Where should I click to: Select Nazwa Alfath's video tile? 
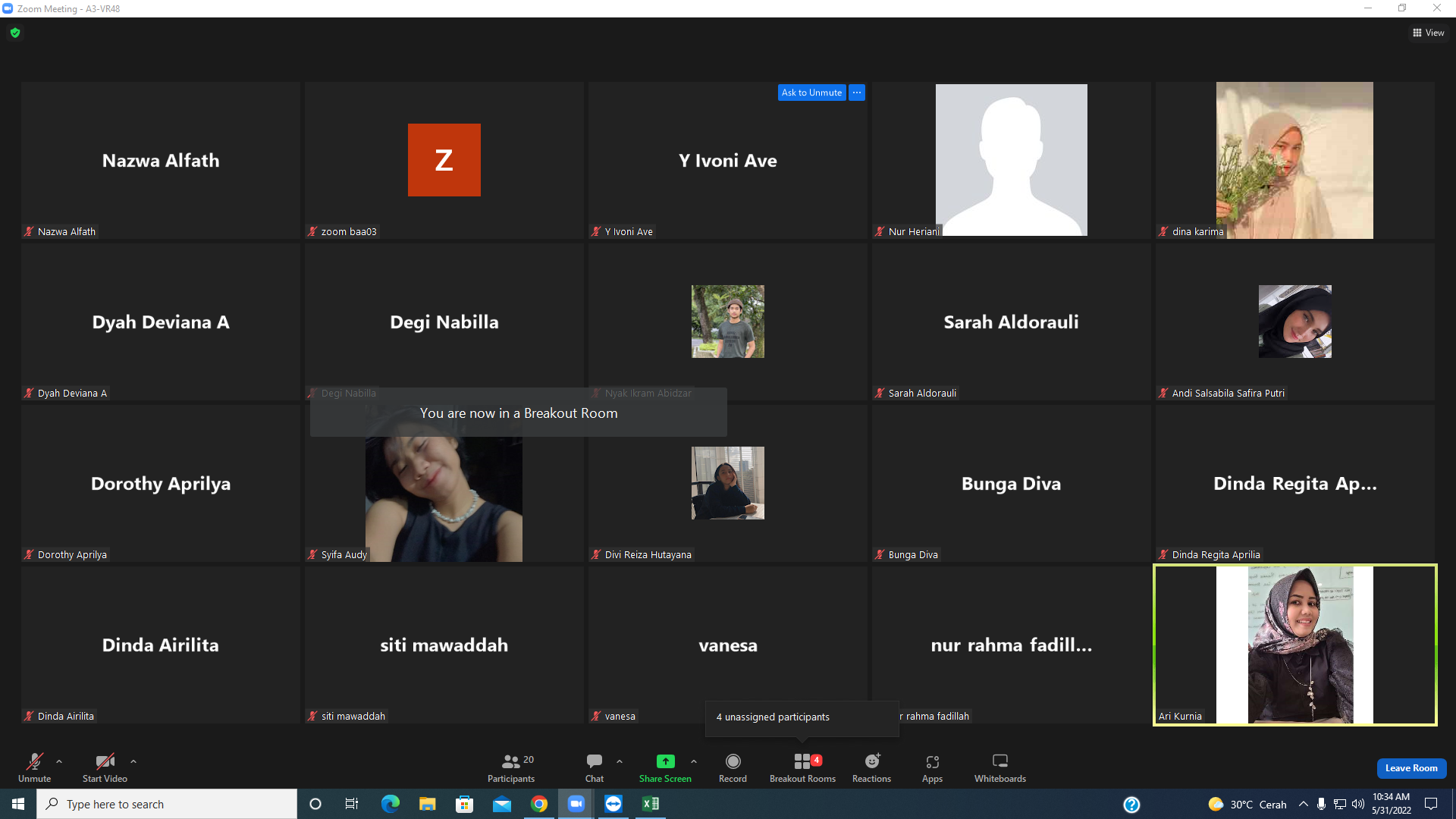point(161,160)
